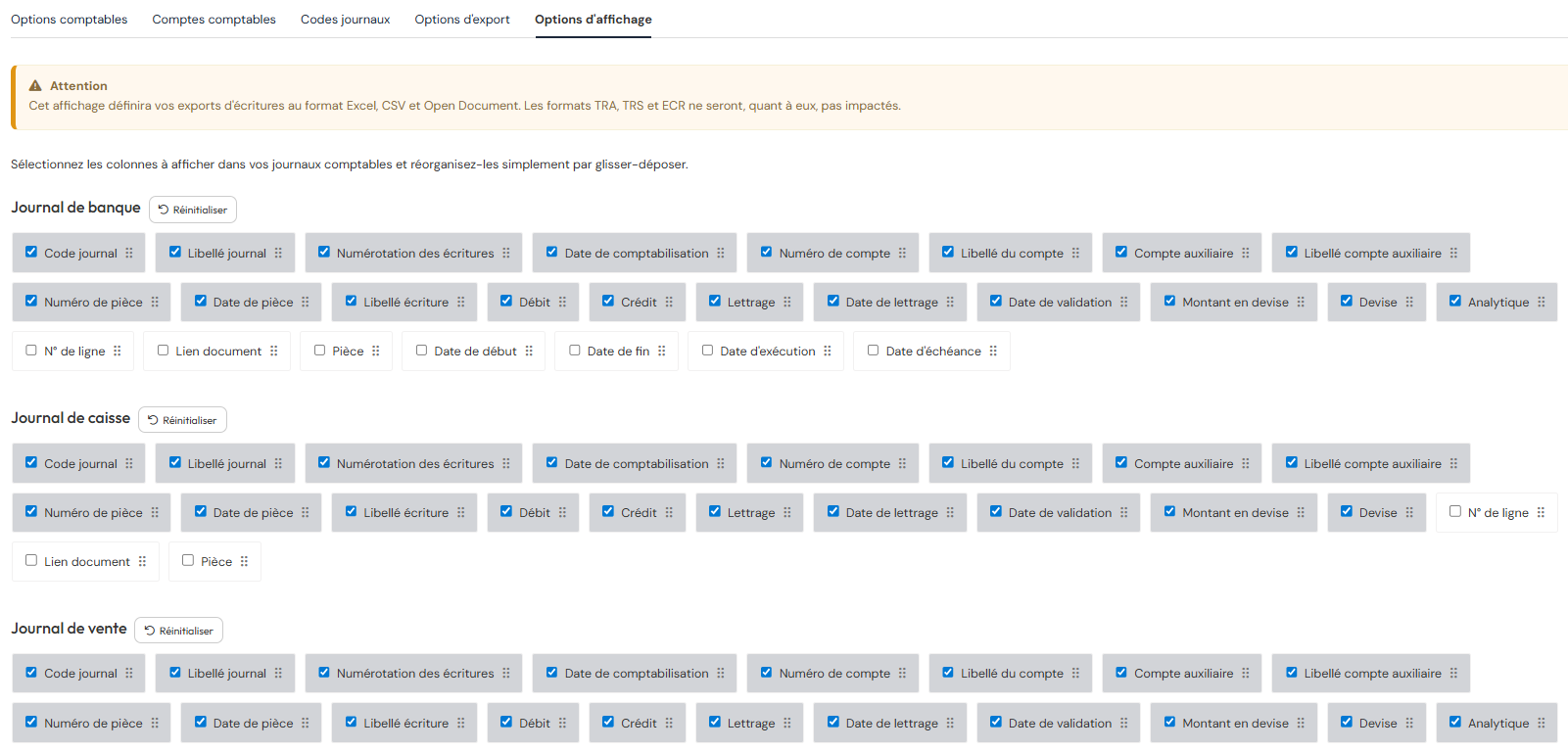
Task: Enable Date de début column in Journal de banque
Action: [x=421, y=351]
